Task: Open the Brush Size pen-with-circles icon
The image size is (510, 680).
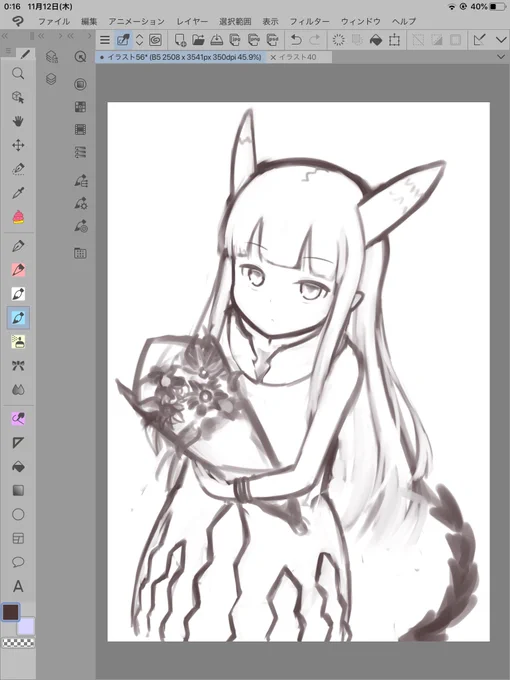Action: (x=81, y=226)
